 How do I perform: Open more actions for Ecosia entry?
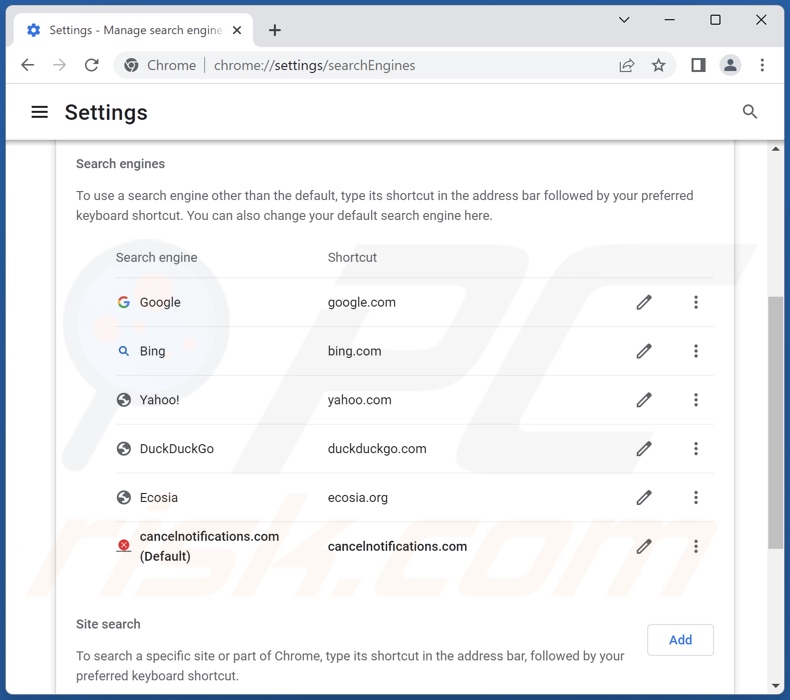coord(696,497)
